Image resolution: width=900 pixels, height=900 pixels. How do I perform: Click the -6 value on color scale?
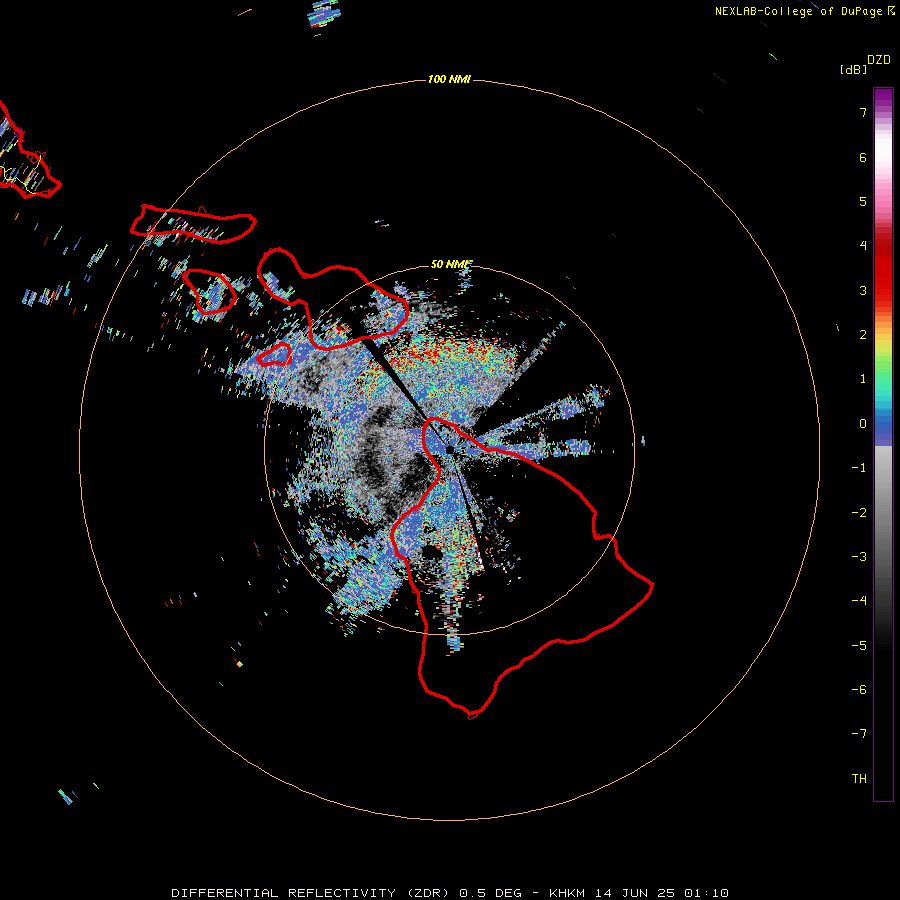(x=859, y=690)
